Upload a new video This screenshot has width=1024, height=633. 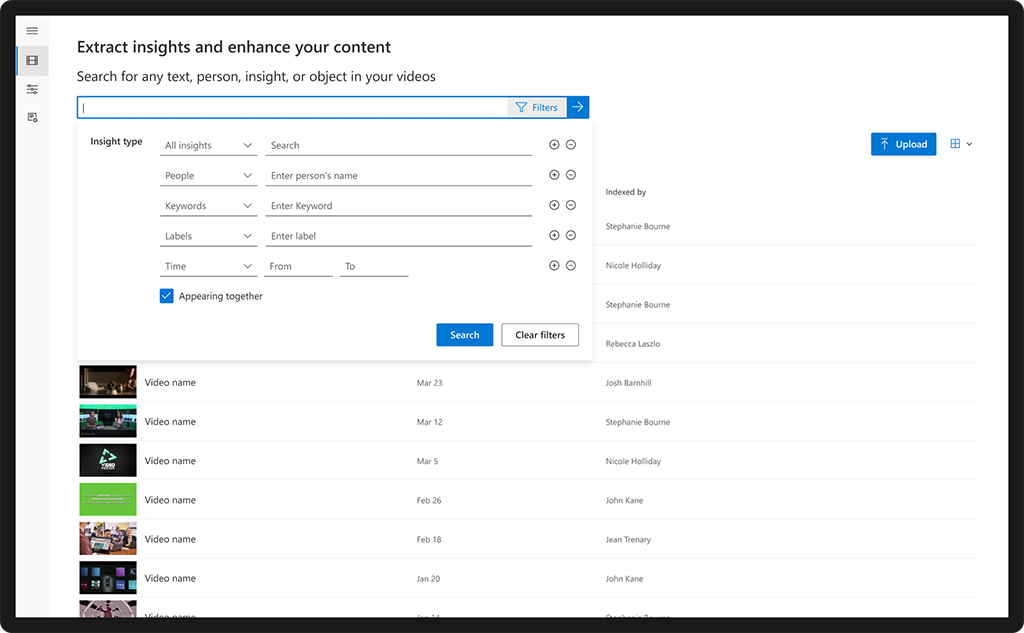(x=903, y=144)
